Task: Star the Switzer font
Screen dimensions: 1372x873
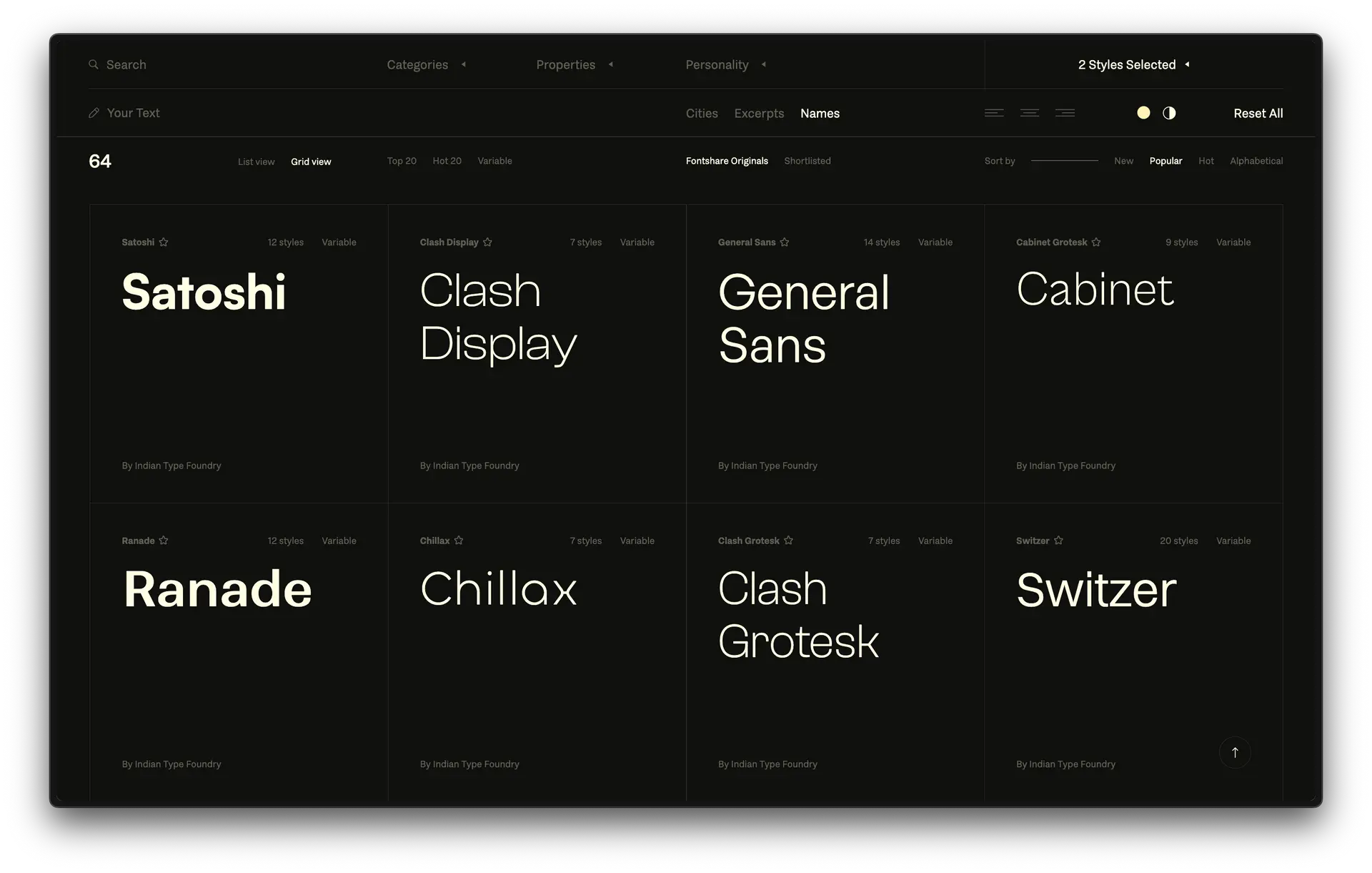Action: pyautogui.click(x=1058, y=541)
